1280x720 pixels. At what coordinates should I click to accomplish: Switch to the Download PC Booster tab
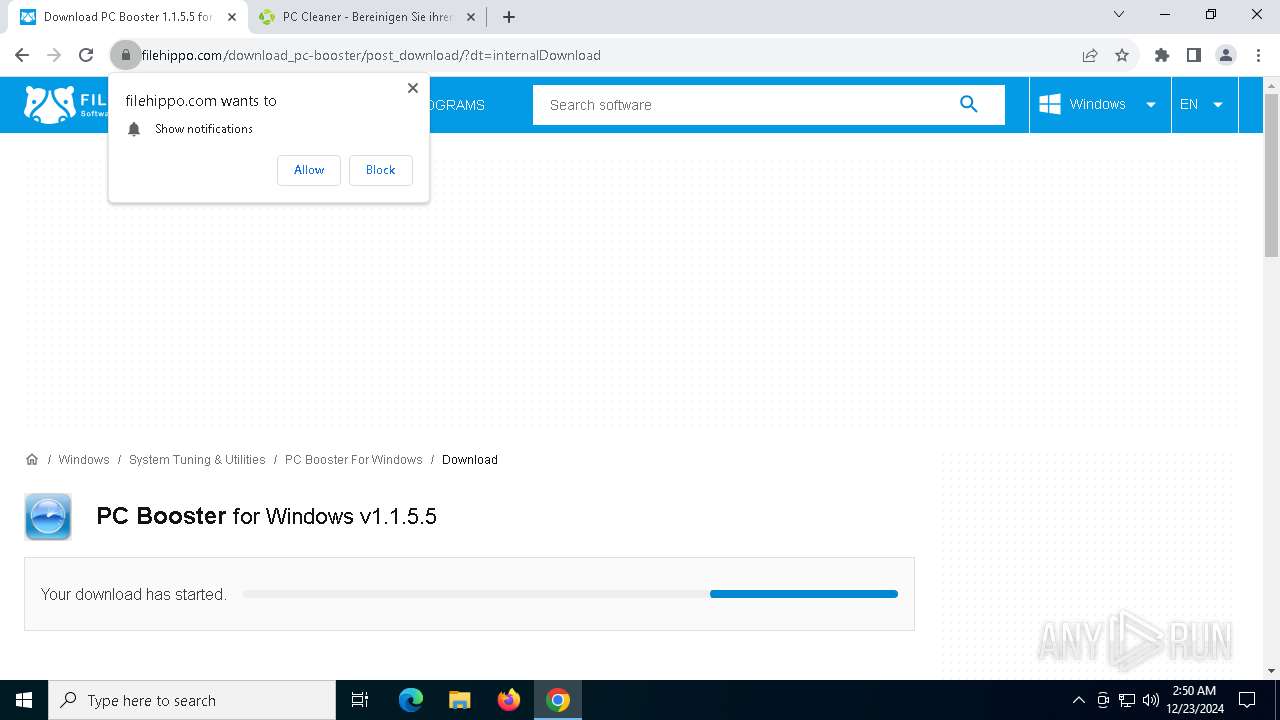[x=129, y=17]
